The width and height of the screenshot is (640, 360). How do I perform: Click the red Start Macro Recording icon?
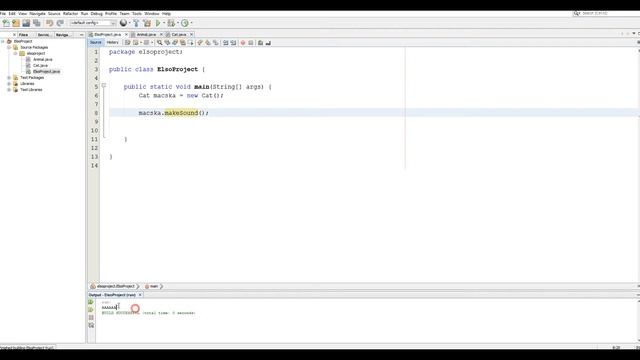tap(243, 42)
